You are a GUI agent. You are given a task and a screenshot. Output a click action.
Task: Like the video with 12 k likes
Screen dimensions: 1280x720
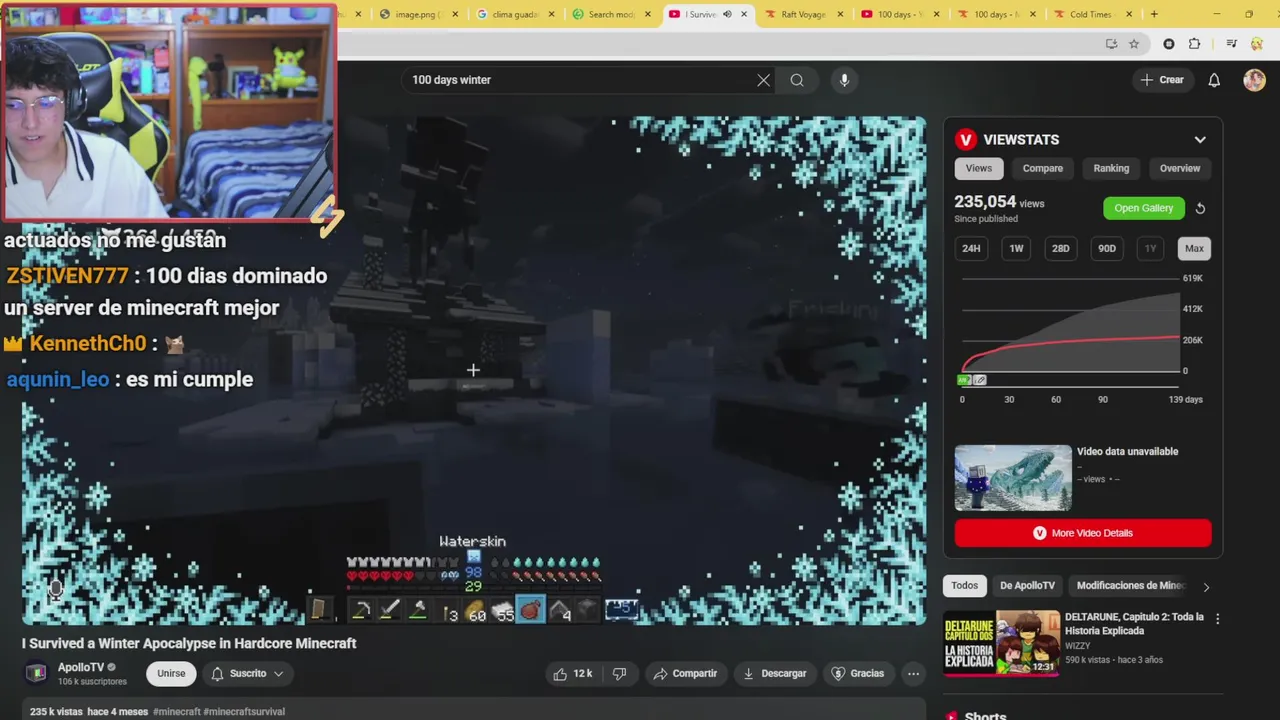coord(573,674)
